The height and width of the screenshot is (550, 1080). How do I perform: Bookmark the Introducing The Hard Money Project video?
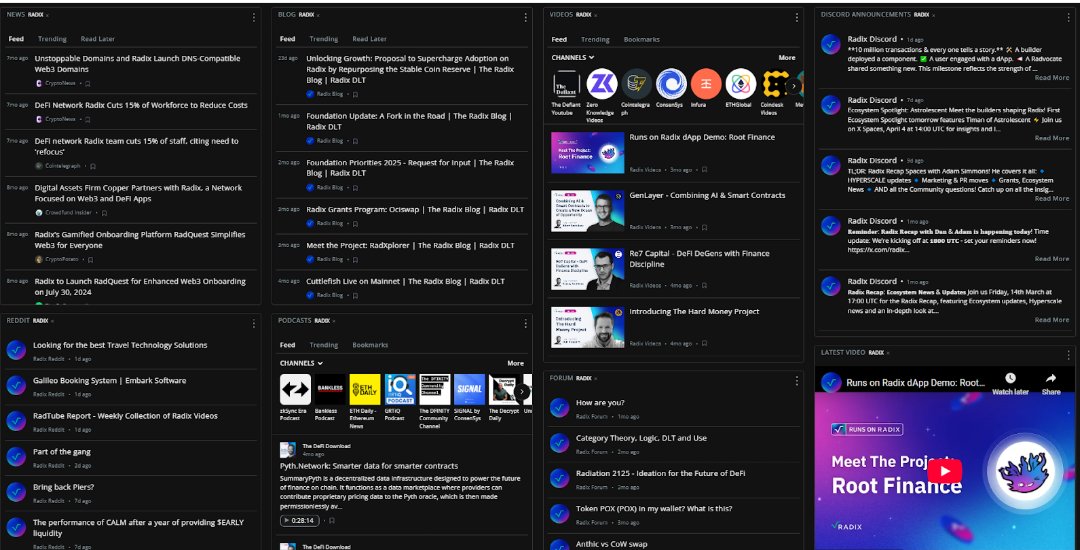(704, 343)
